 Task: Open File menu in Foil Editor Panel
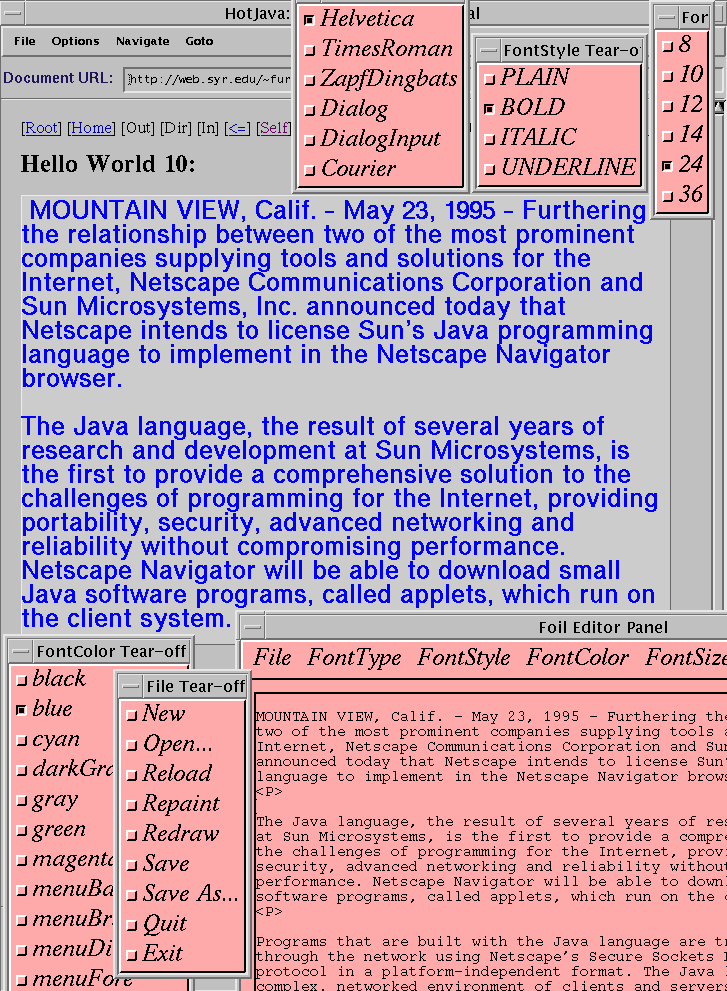(x=272, y=658)
